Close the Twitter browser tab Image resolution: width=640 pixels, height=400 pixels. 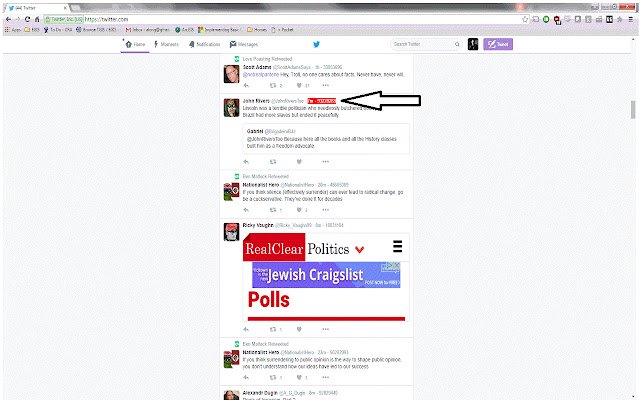(65, 8)
